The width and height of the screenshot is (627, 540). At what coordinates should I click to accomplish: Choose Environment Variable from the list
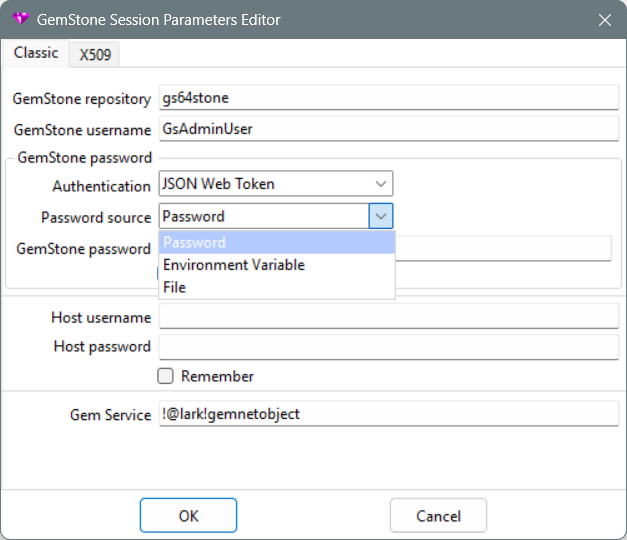click(x=277, y=265)
